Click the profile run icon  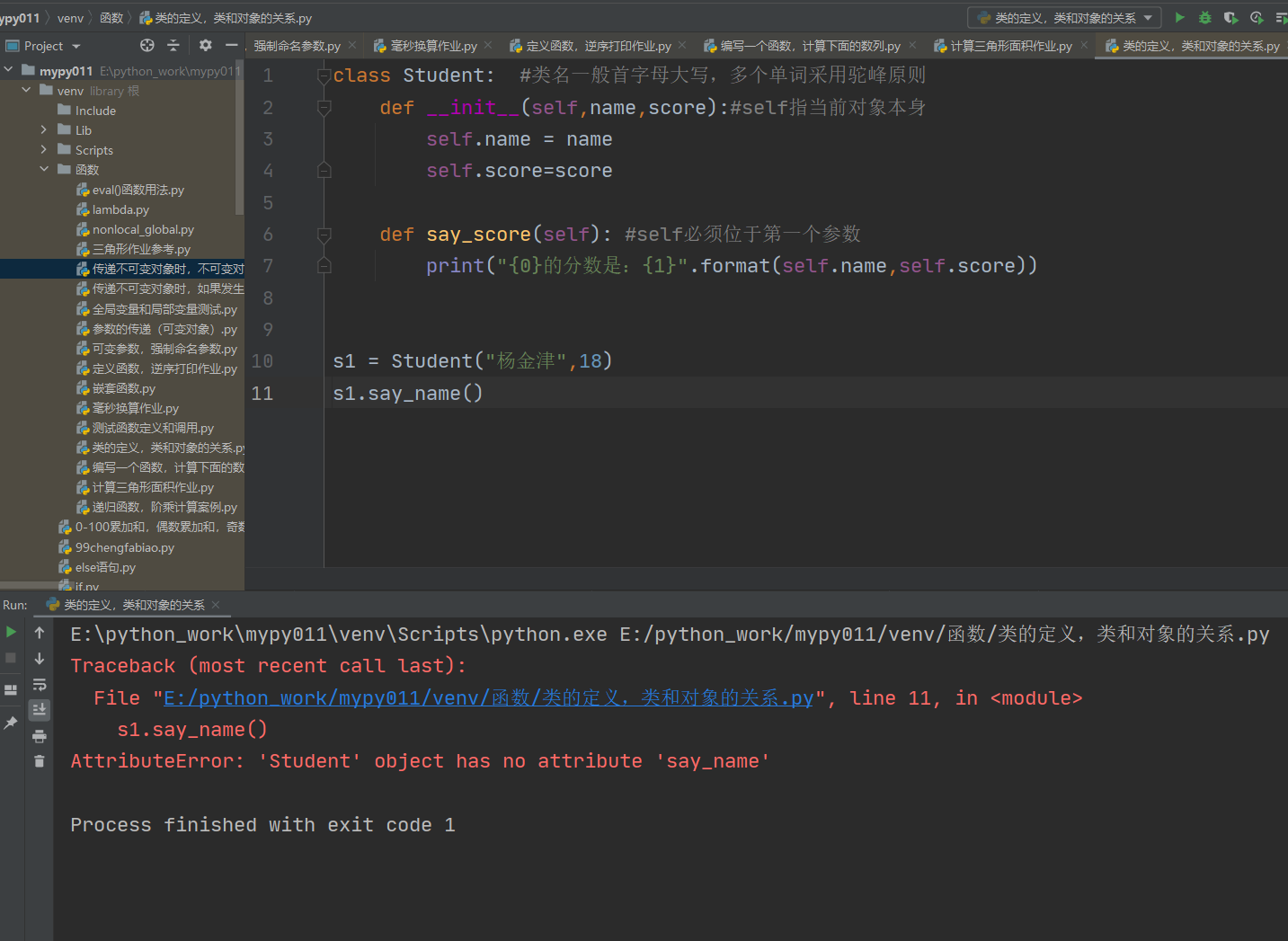tap(1257, 17)
